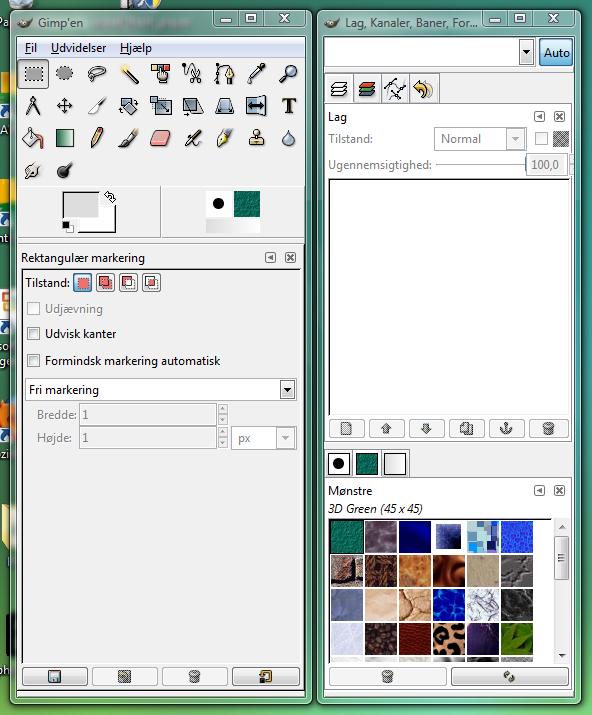Open the image selector dropdown arrow
Screen dimensions: 592x715
(x=526, y=52)
